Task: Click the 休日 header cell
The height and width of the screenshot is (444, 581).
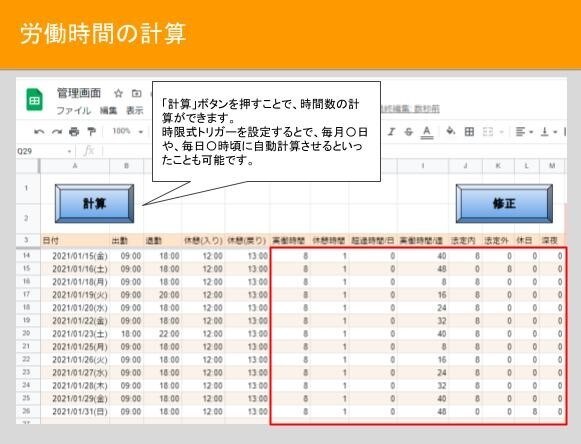Action: pos(527,241)
